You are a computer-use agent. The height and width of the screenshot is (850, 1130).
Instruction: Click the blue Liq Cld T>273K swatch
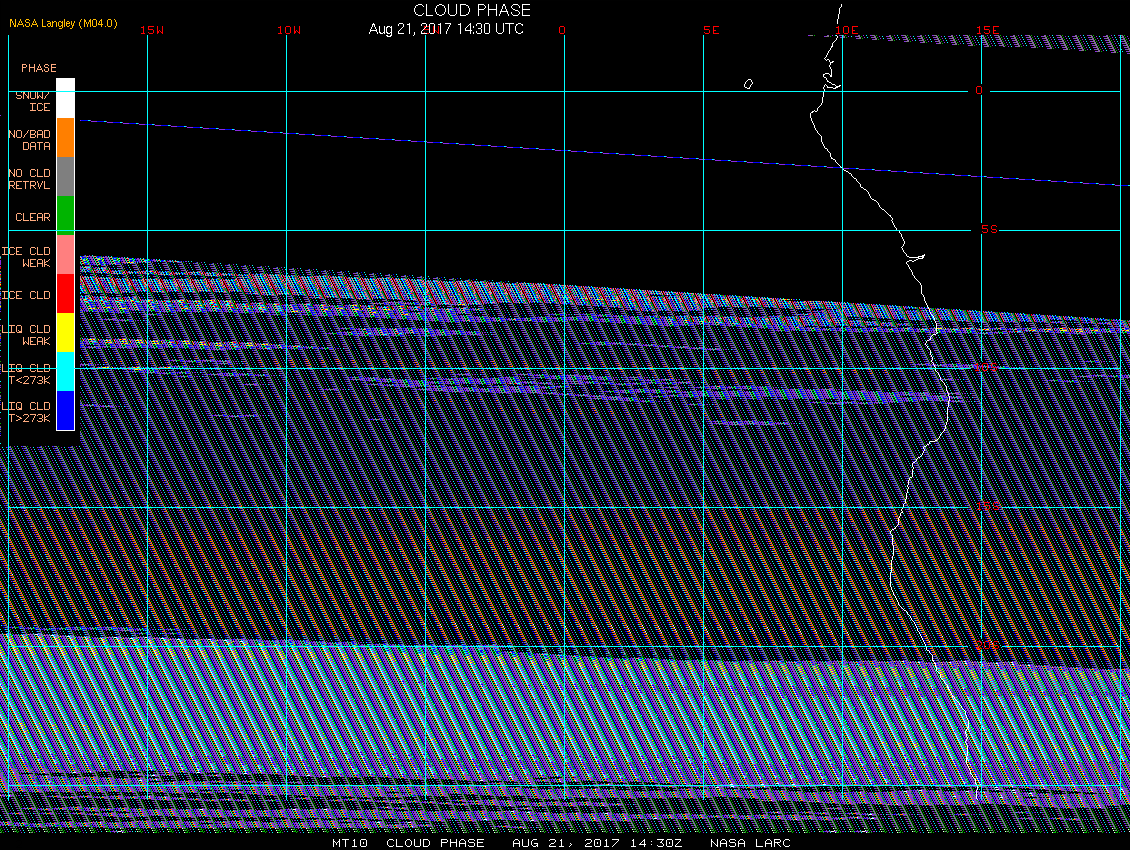[x=66, y=410]
